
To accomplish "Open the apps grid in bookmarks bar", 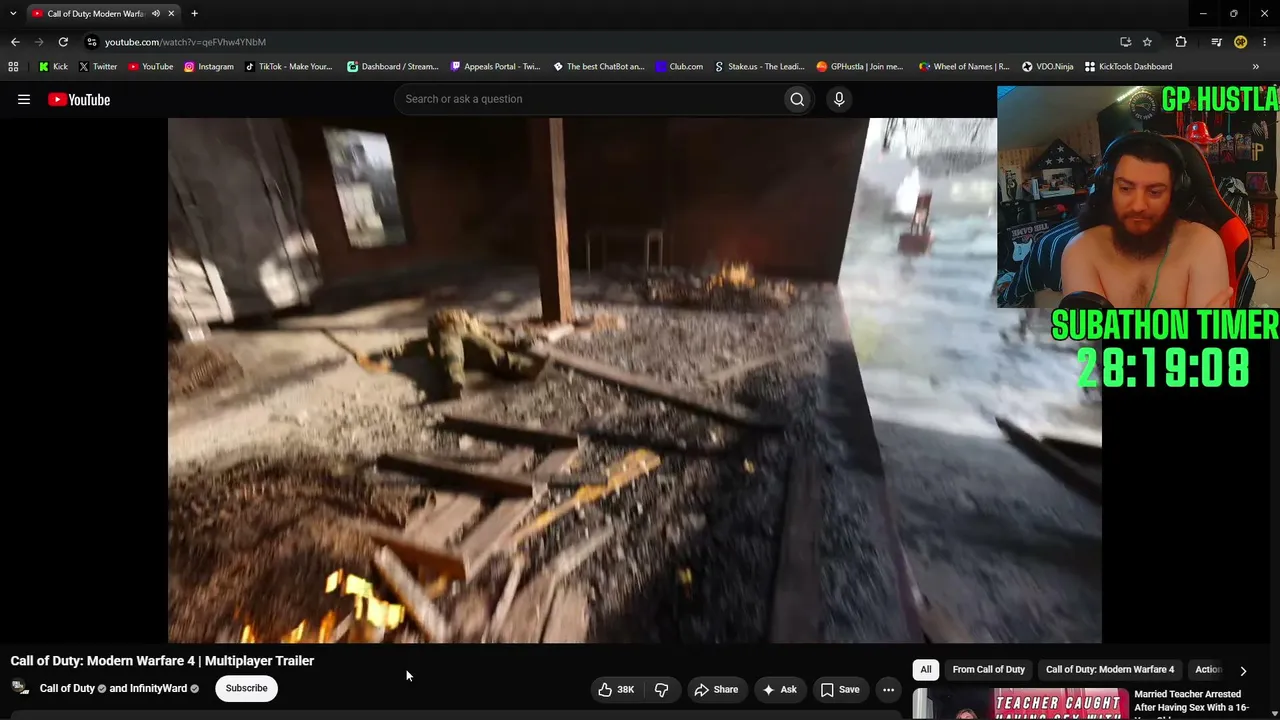I will (x=13, y=67).
